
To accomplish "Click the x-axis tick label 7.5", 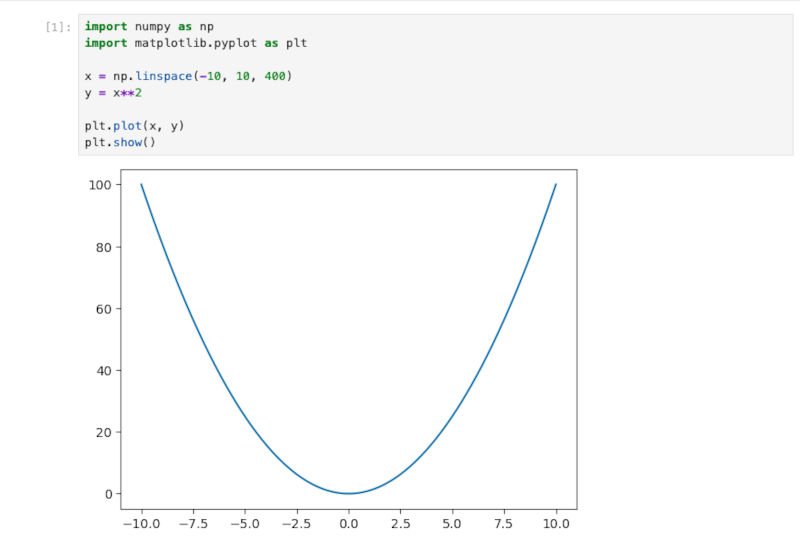I will pos(504,522).
